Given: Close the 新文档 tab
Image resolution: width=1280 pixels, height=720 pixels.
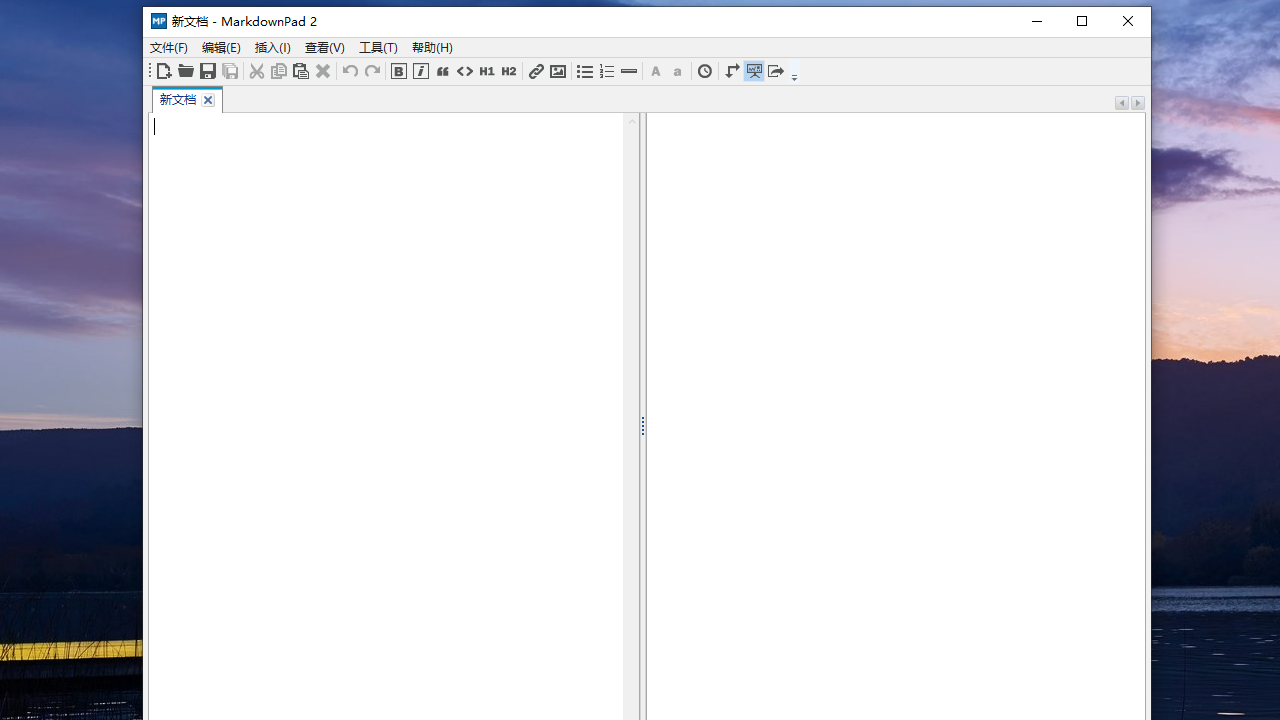Looking at the screenshot, I should pos(208,100).
